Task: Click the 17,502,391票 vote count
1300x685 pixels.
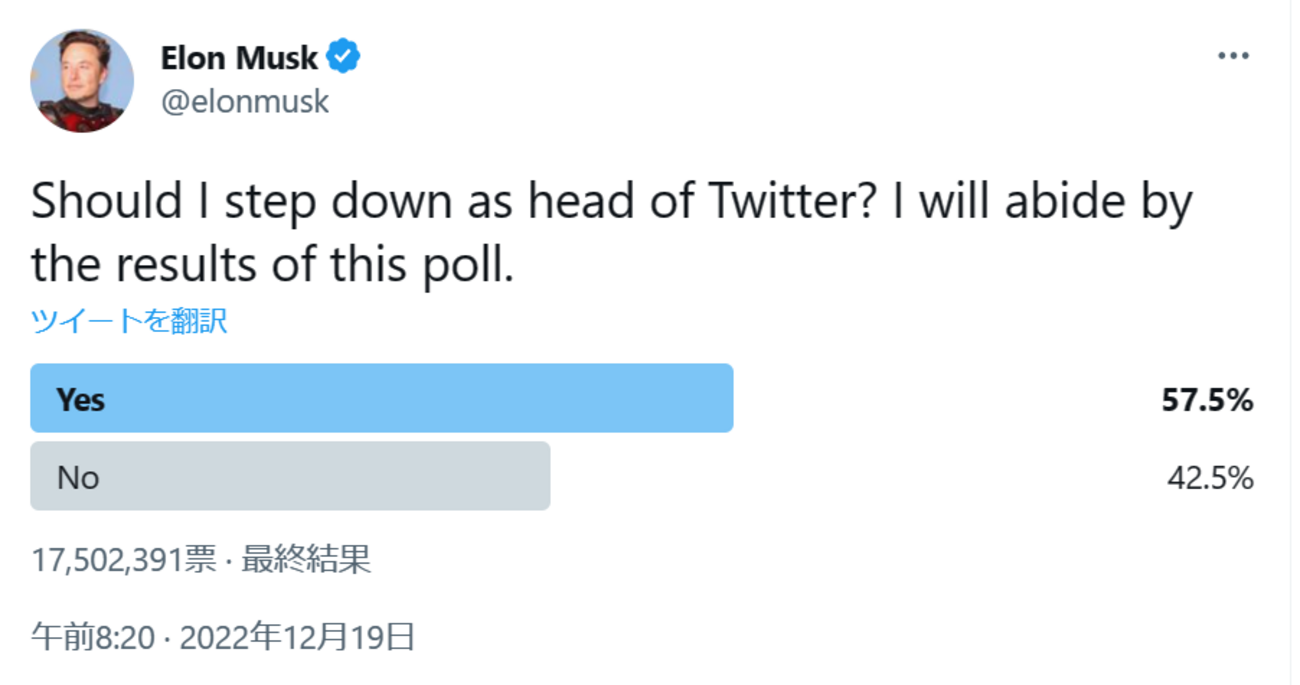Action: click(124, 560)
